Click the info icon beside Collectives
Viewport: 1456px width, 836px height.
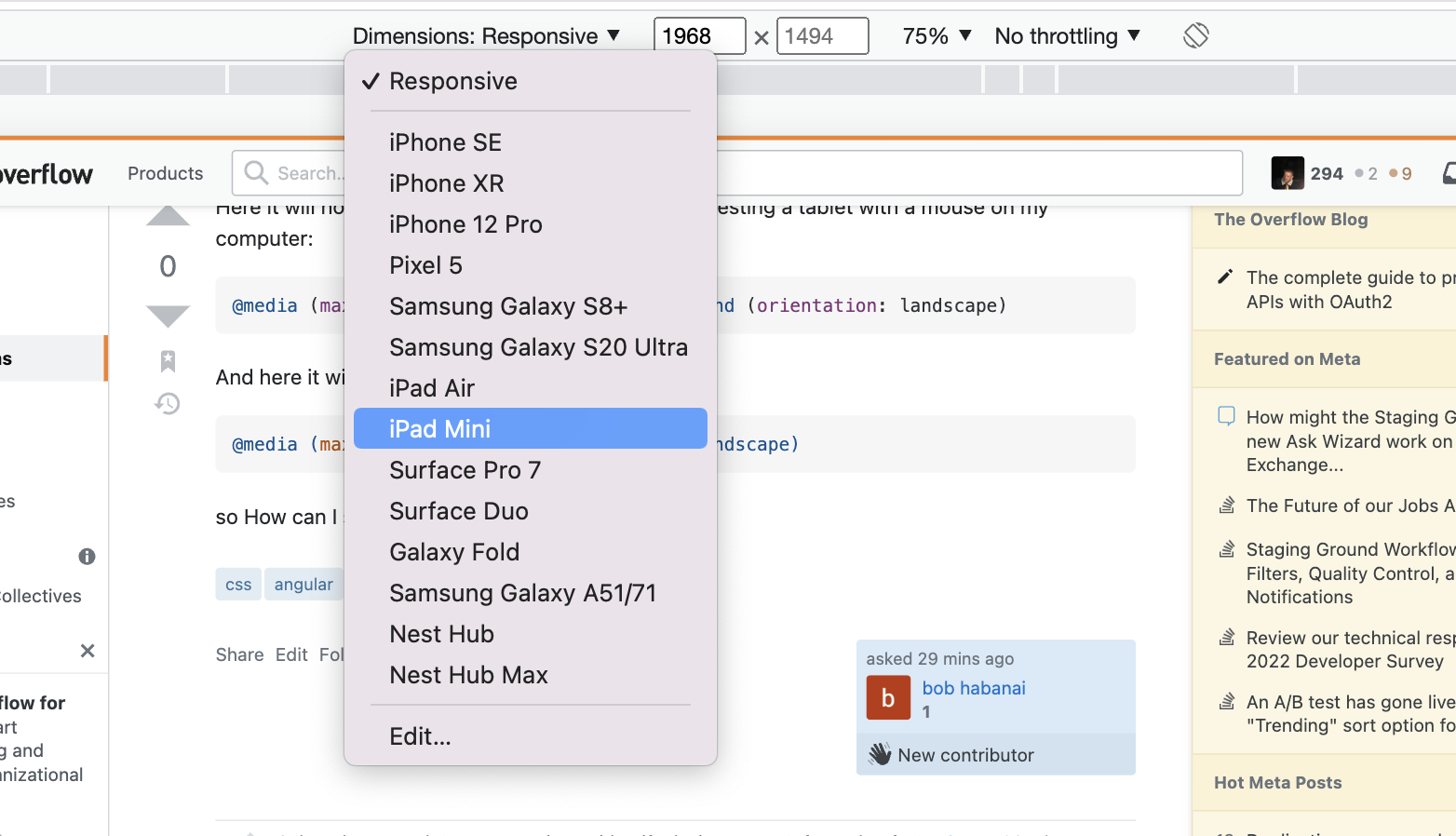88,557
